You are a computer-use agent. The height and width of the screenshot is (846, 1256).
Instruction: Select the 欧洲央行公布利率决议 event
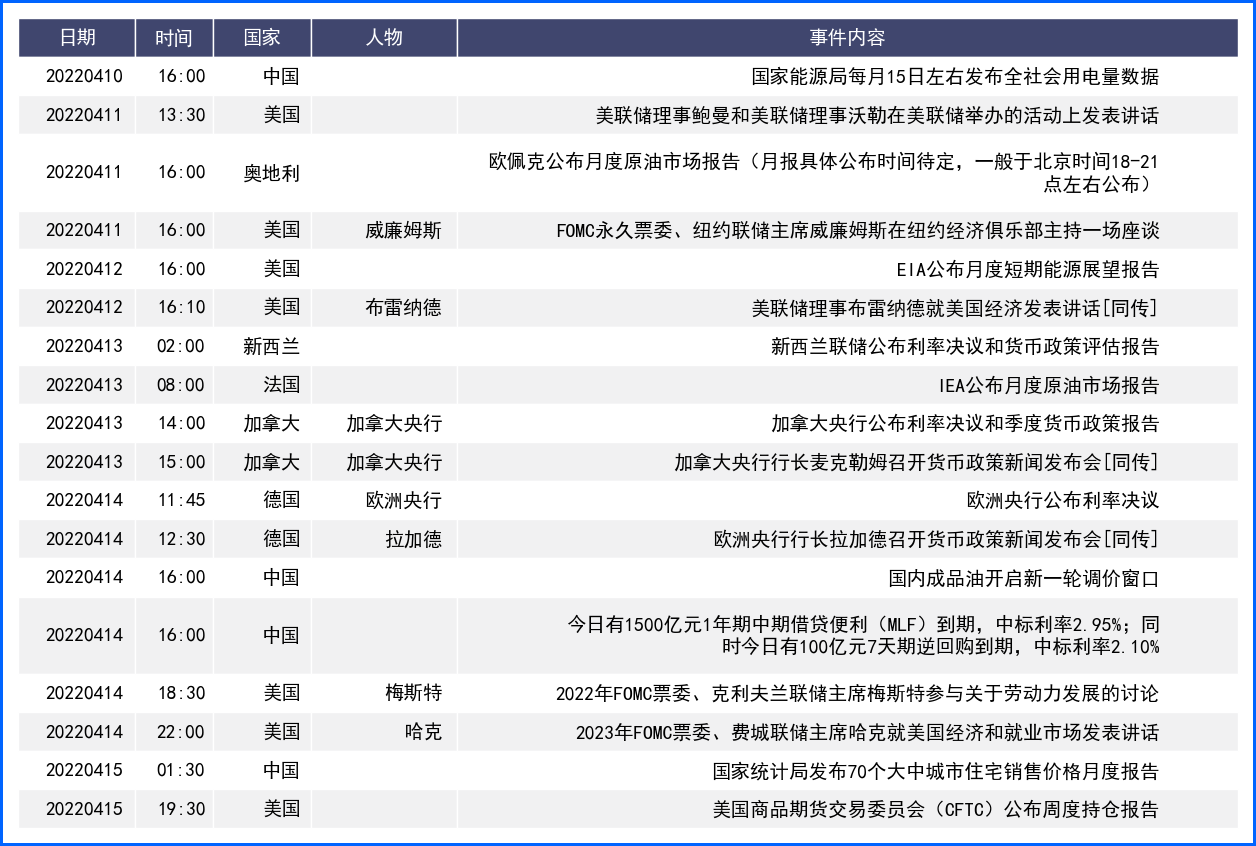pyautogui.click(x=1063, y=500)
